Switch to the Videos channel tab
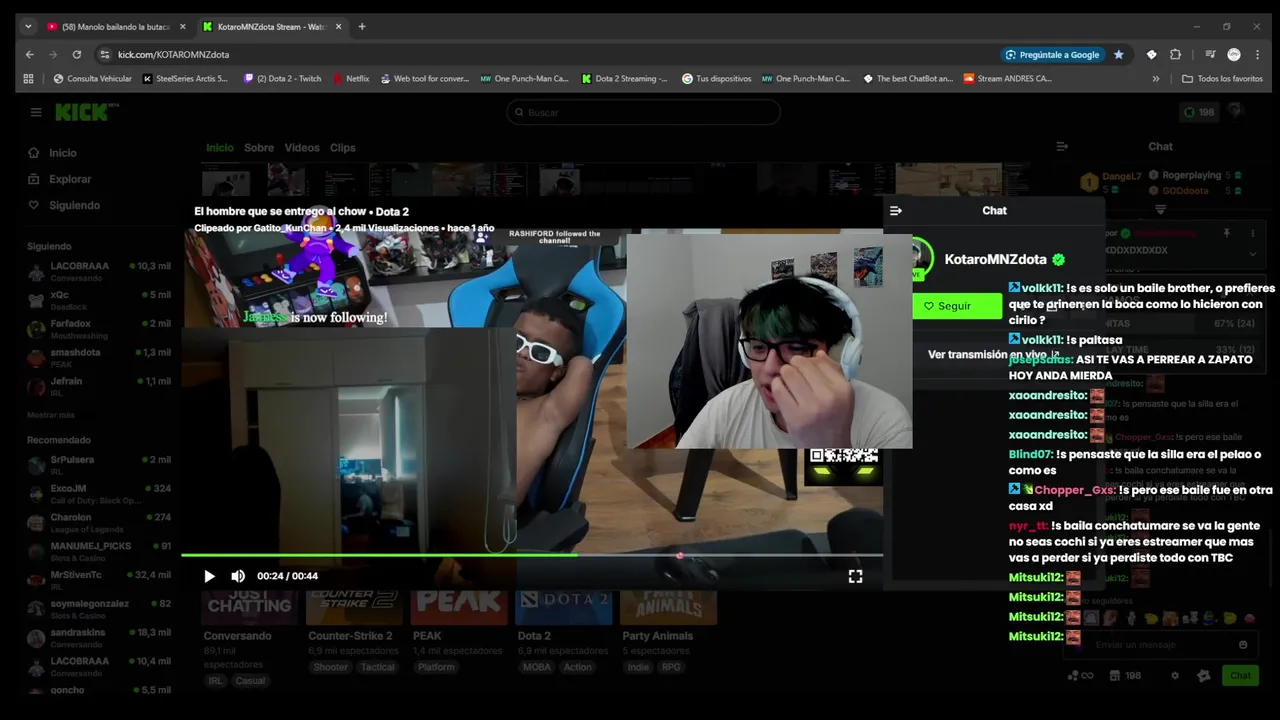Screen dimensions: 1280x720 (x=302, y=148)
